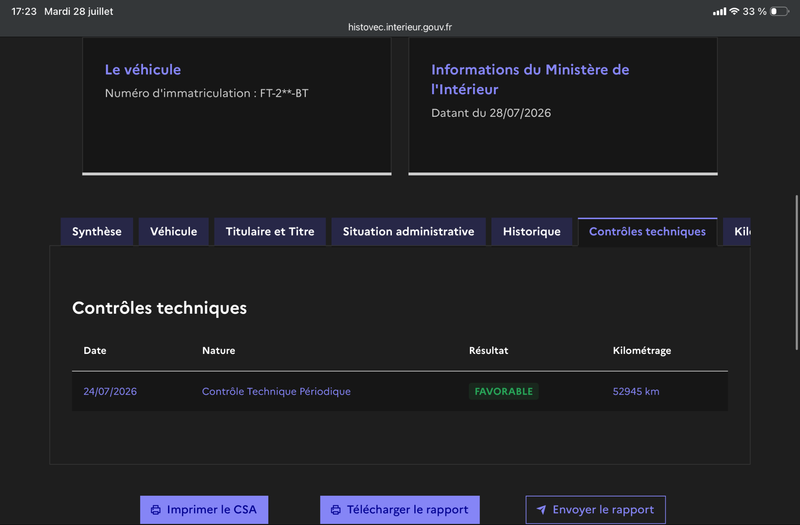Click Informations du Ministère de l'Intérieur heading
Viewport: 800px width, 525px height.
[530, 79]
